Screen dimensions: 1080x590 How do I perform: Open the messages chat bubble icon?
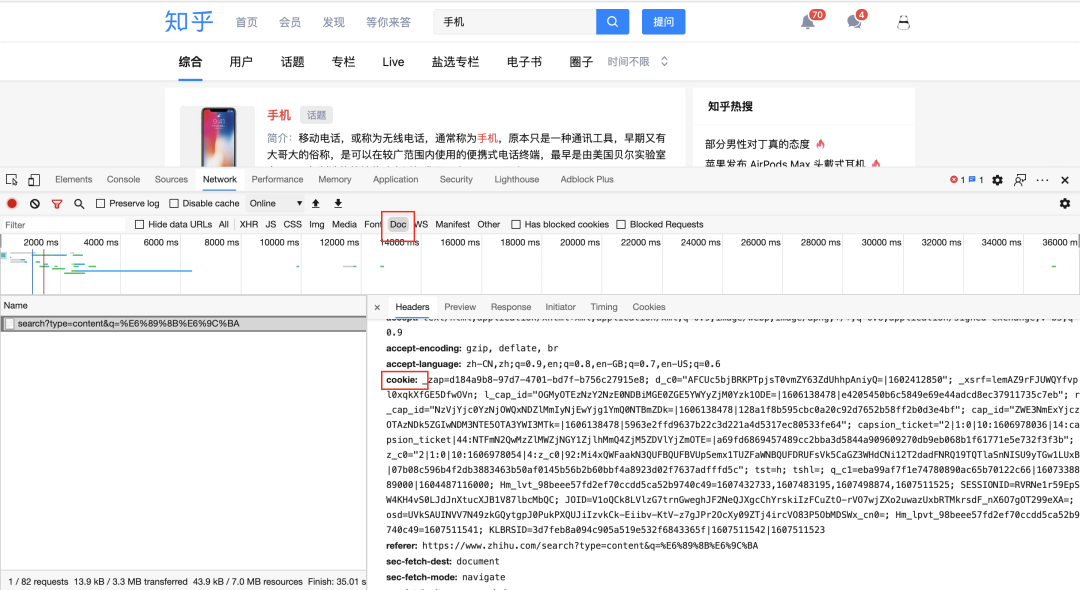click(x=854, y=22)
